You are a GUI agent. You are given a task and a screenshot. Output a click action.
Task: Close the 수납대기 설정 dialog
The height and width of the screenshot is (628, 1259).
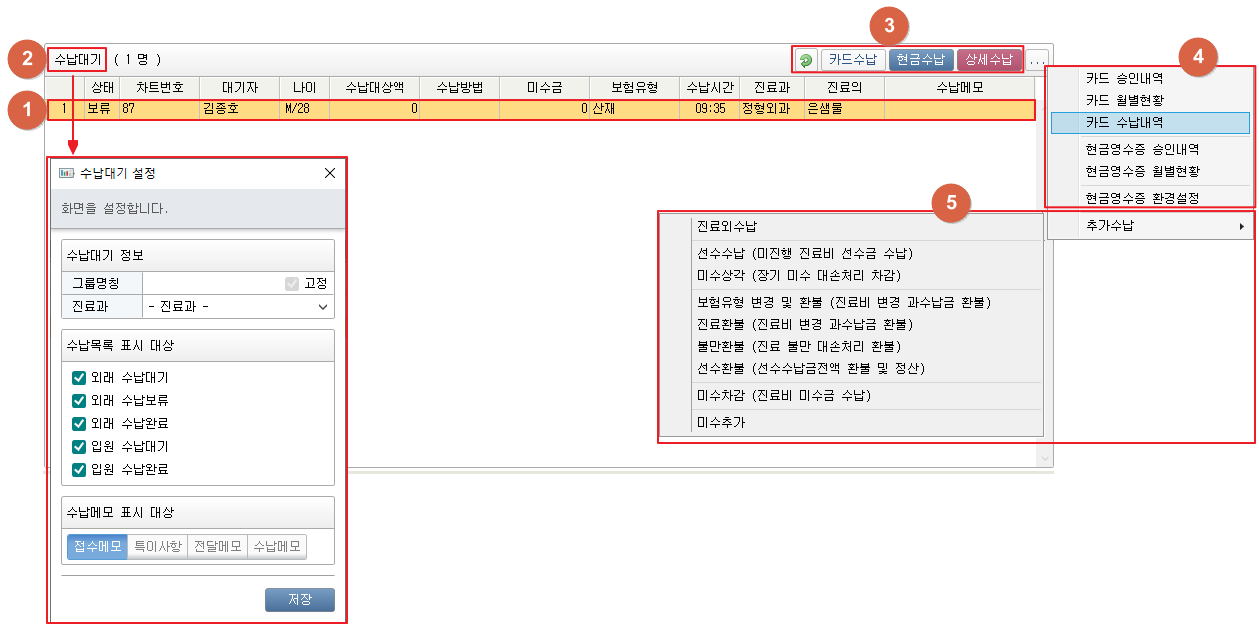pos(330,173)
